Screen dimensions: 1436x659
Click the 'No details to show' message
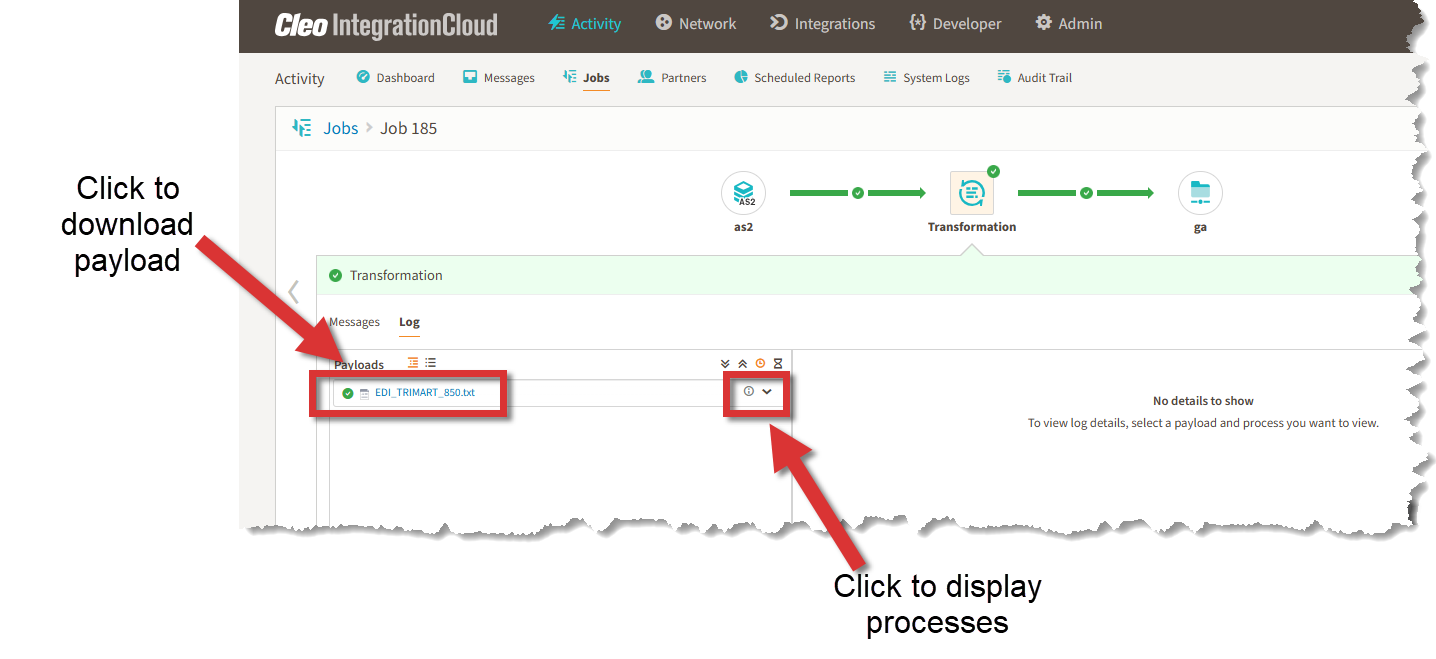pyautogui.click(x=1203, y=401)
